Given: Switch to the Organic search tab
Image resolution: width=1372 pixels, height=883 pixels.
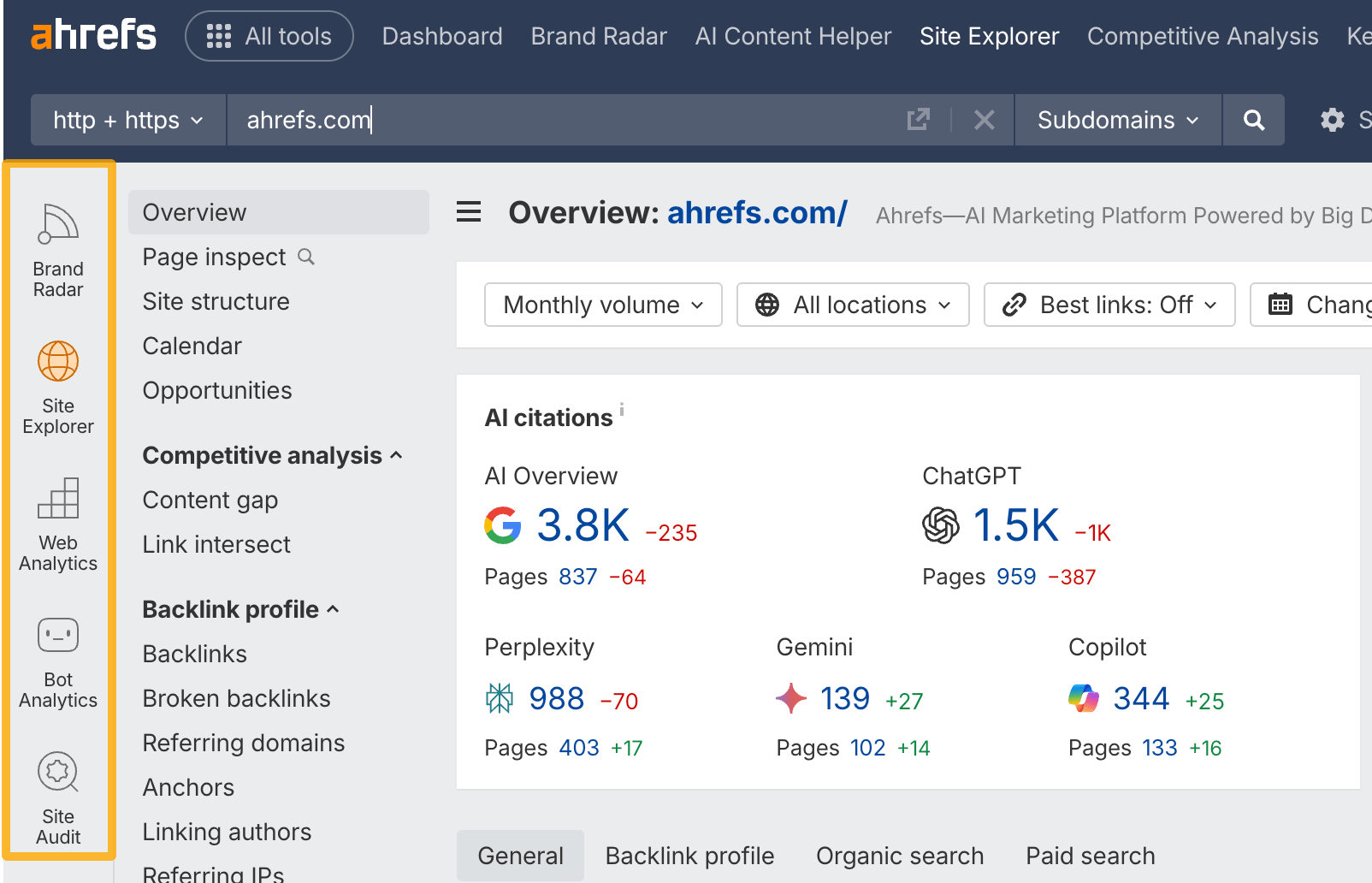Looking at the screenshot, I should click(x=899, y=855).
